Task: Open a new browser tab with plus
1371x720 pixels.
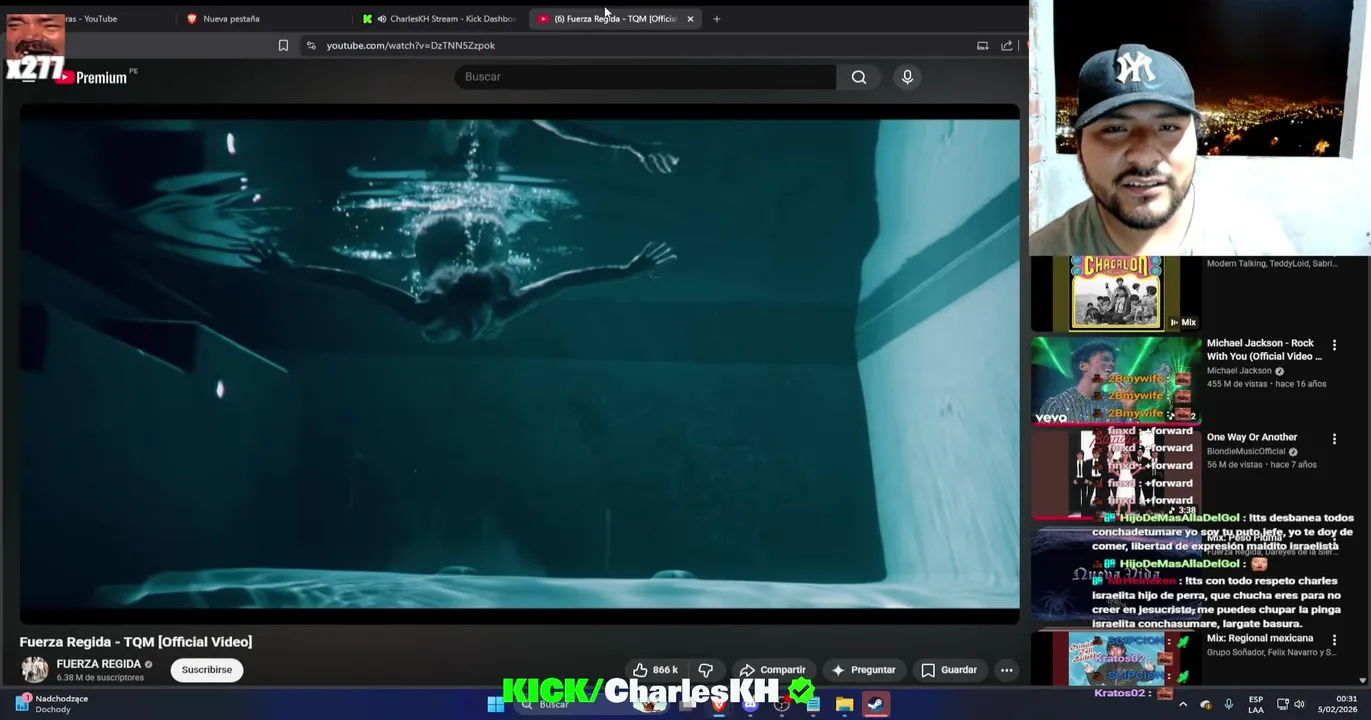Action: [x=716, y=18]
